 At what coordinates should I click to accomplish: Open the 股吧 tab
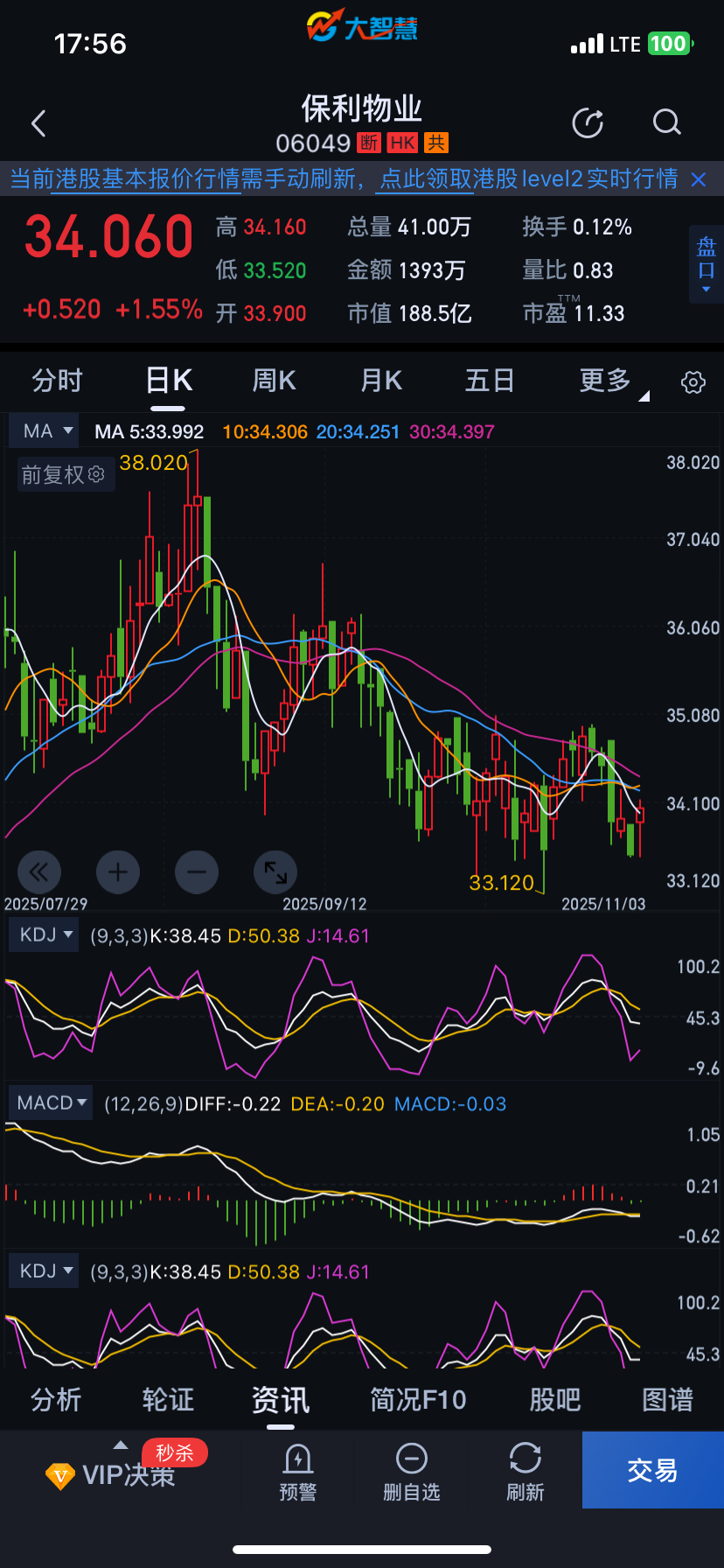tap(555, 1399)
